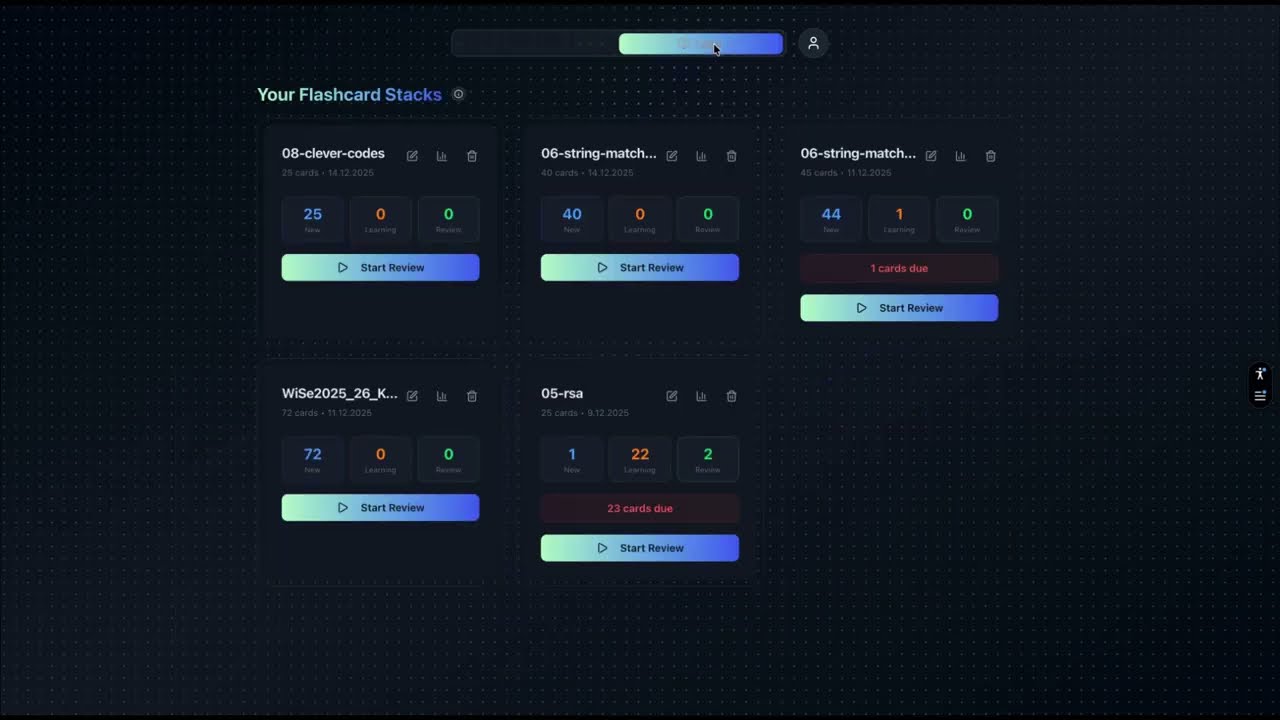Screen dimensions: 1280x720
Task: Delete the 08-clever-codes stack
Action: (x=472, y=156)
